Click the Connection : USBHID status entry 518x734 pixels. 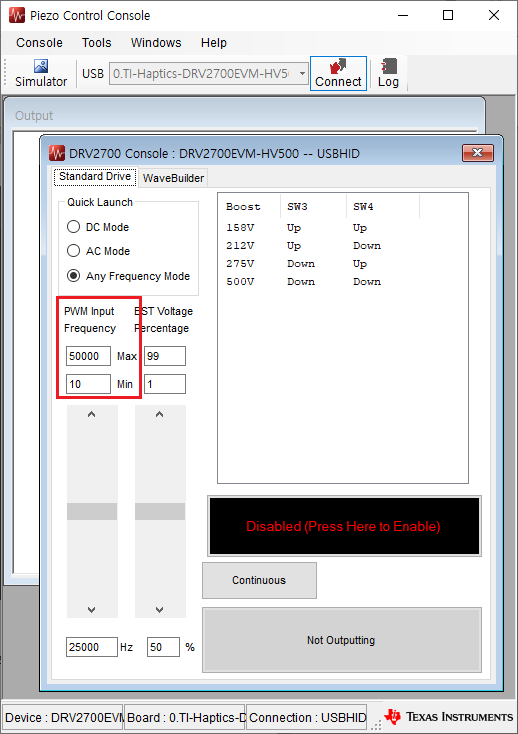coord(306,718)
